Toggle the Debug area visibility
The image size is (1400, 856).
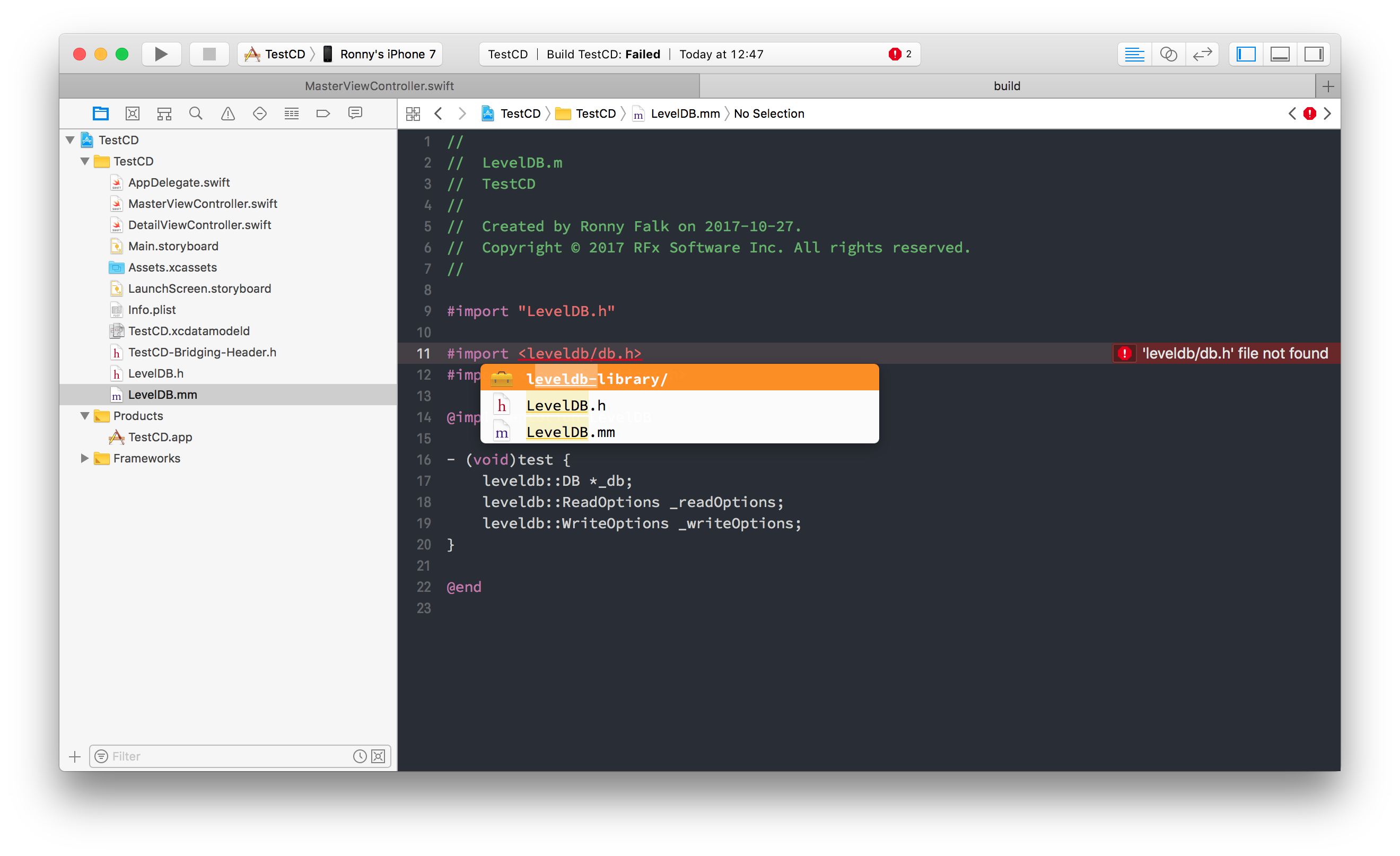tap(1280, 54)
